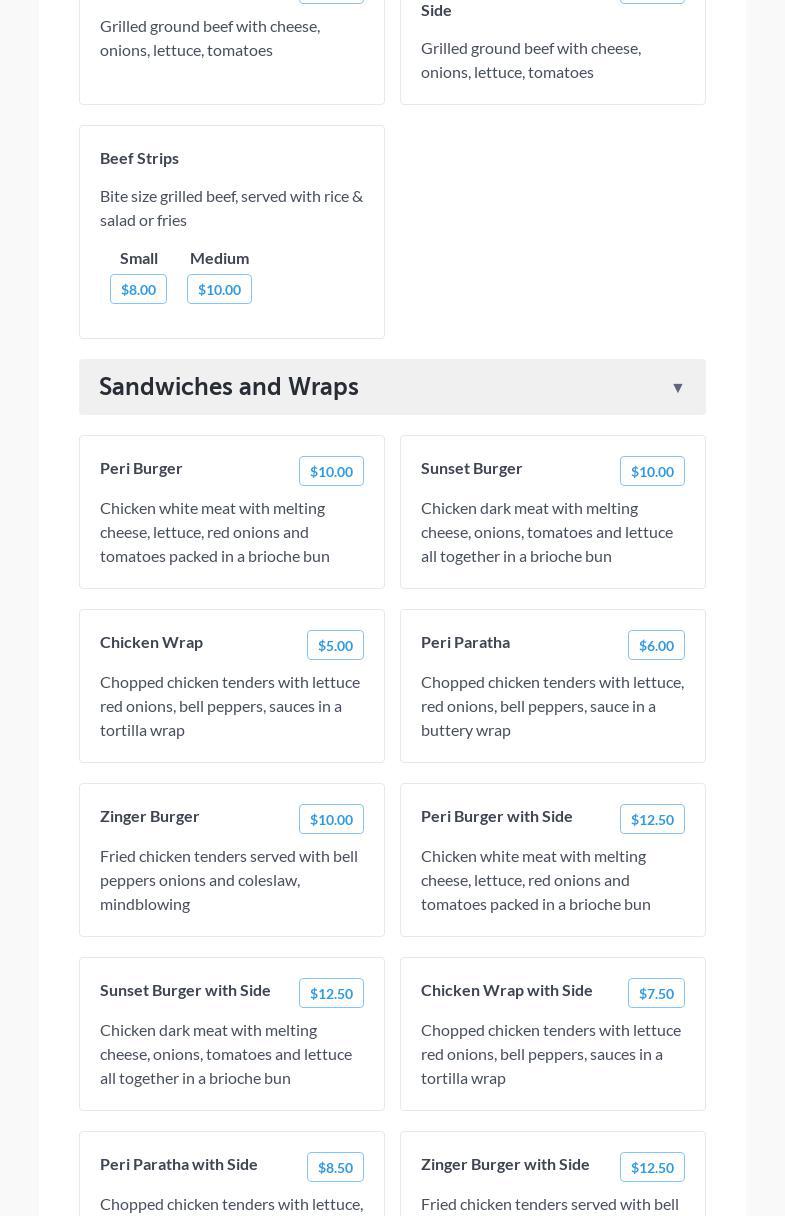Choose Chicken Wrap $5.00 price button
Image resolution: width=785 pixels, height=1216 pixels.
[x=335, y=646]
